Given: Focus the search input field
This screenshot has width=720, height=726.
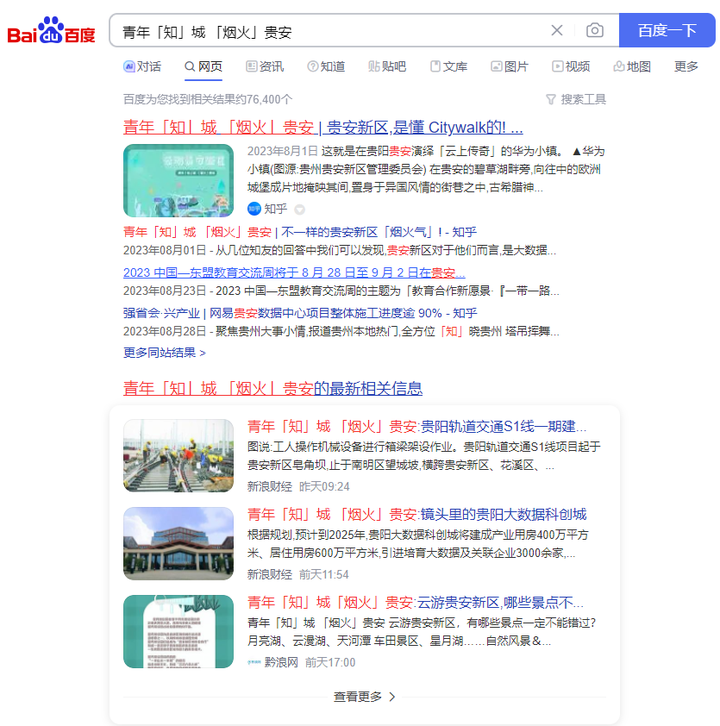Looking at the screenshot, I should point(331,32).
